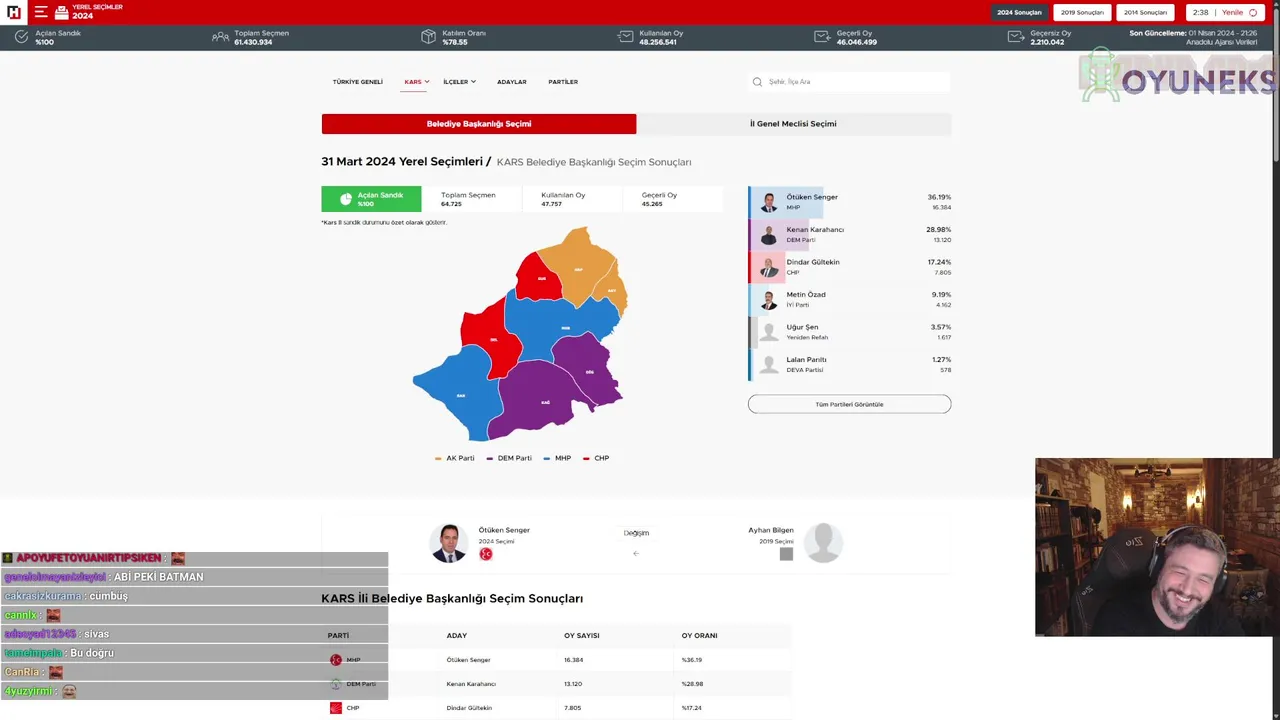The width and height of the screenshot is (1280, 720).
Task: Click the MHP legend color
Action: 547,458
